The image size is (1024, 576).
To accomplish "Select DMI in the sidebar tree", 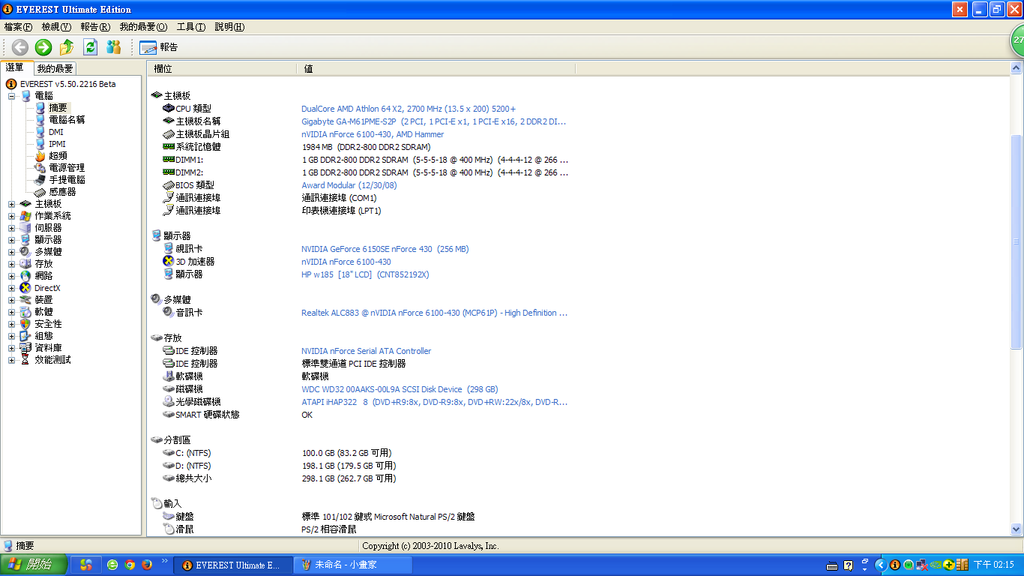I will coord(55,132).
